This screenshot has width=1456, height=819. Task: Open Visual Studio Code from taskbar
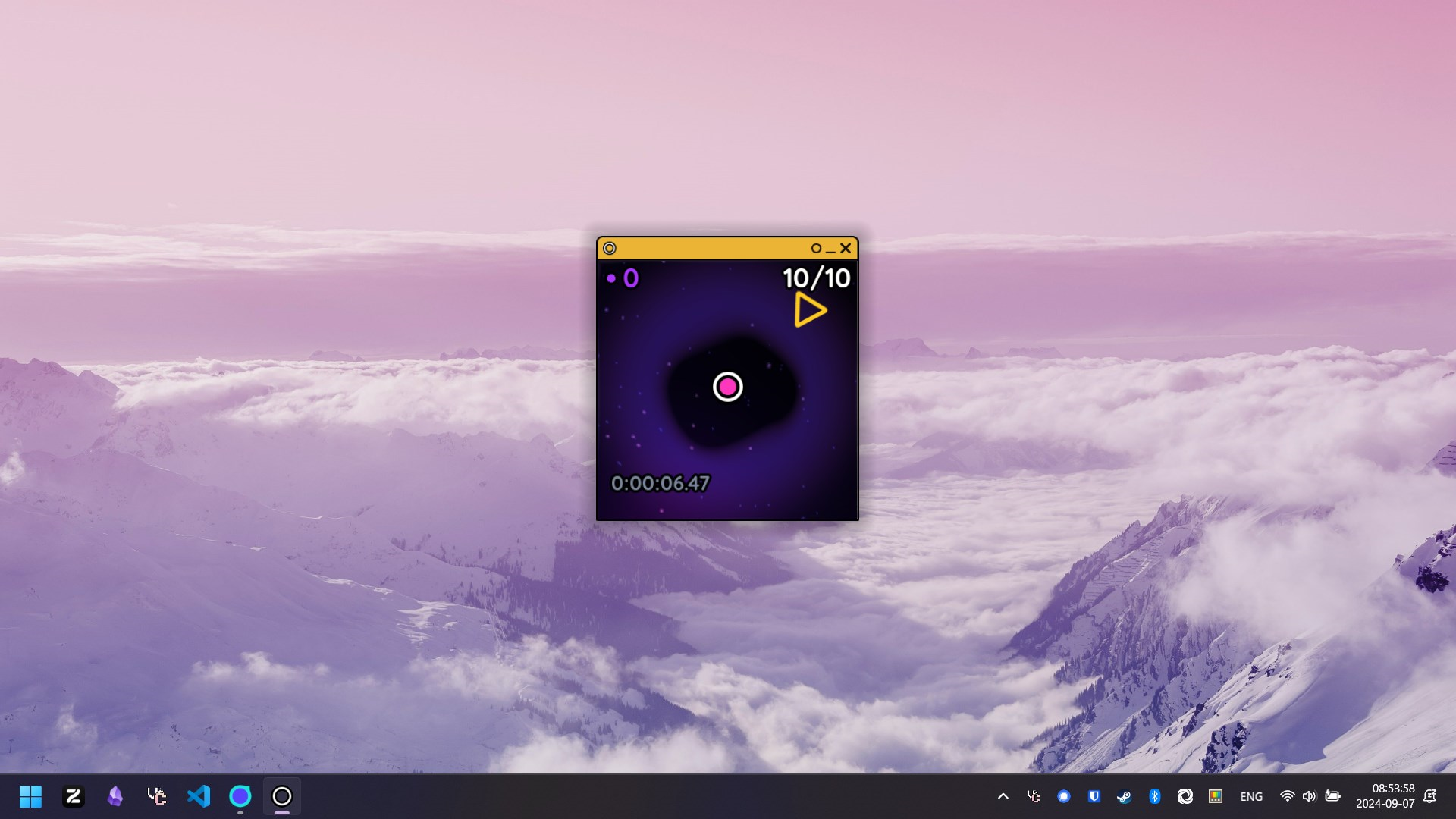coord(199,796)
